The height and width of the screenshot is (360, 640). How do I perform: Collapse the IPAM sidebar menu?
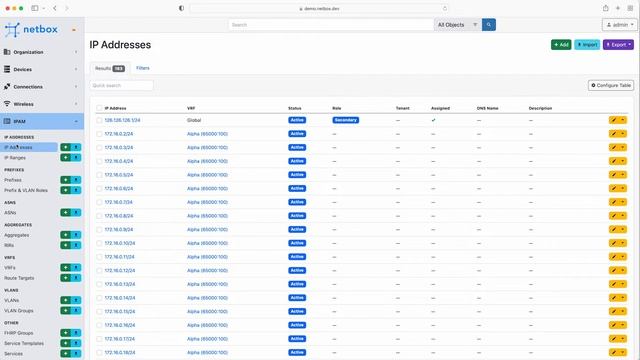point(42,121)
